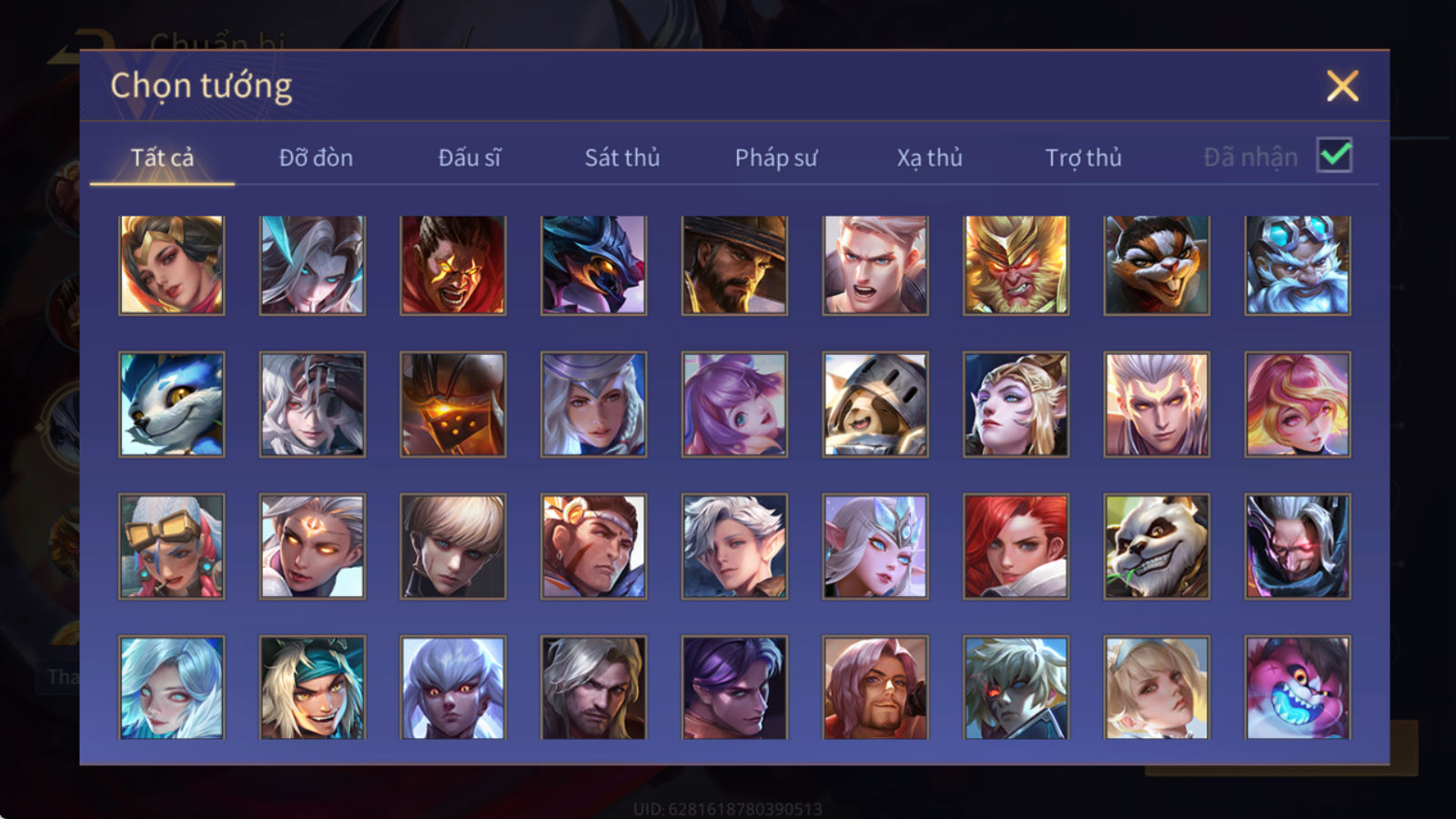Filter heroes by Sát thủ tab
Screen dimensions: 1456x819
pyautogui.click(x=622, y=157)
